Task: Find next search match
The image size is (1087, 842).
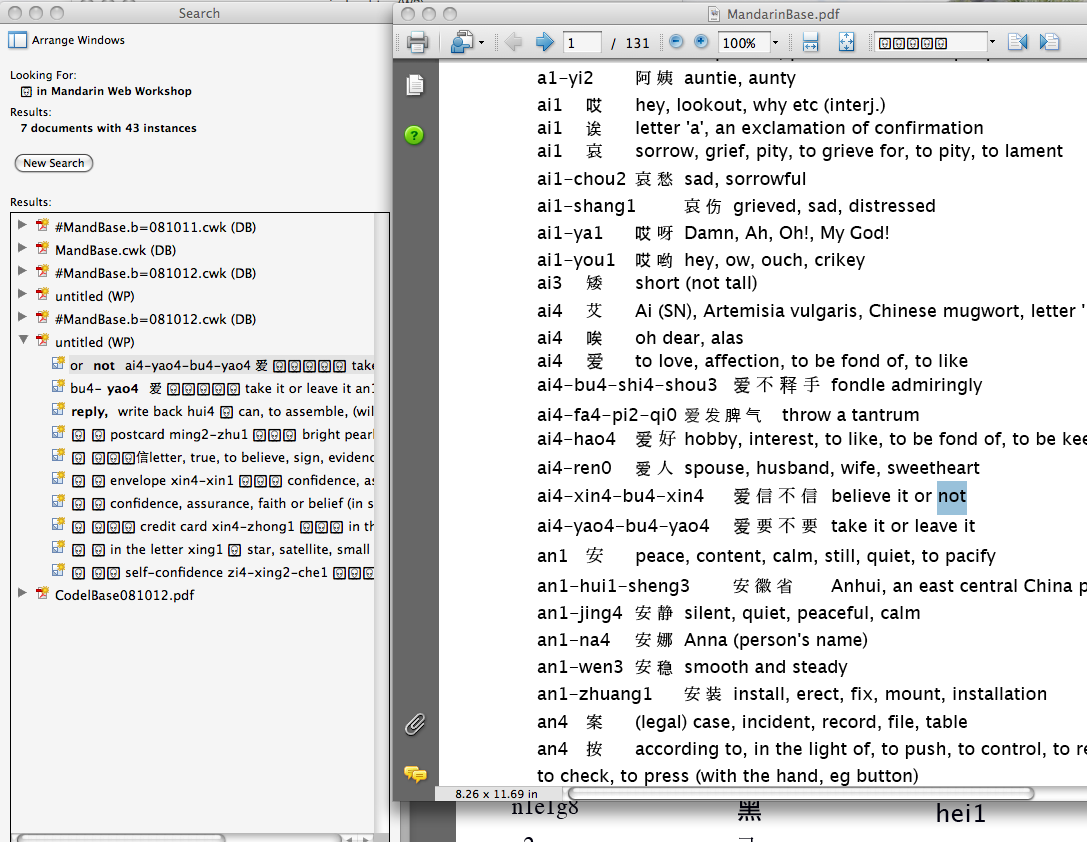Action: pyautogui.click(x=1049, y=42)
